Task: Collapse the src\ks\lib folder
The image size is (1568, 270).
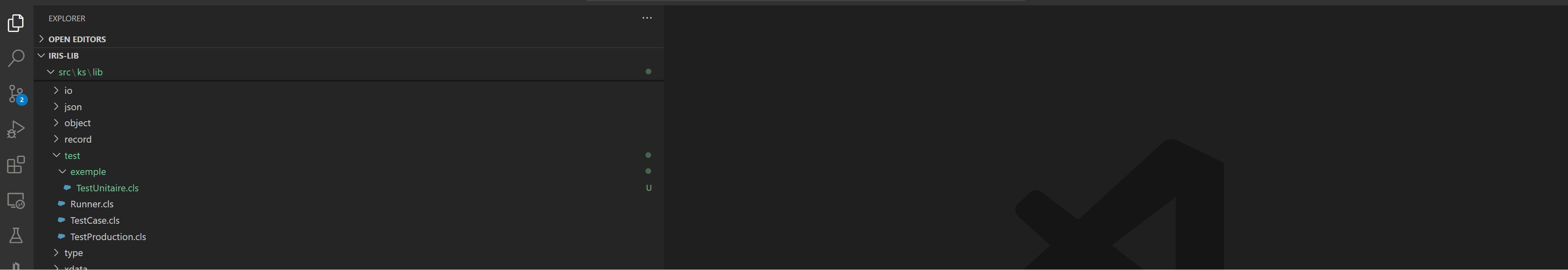Action: 80,72
